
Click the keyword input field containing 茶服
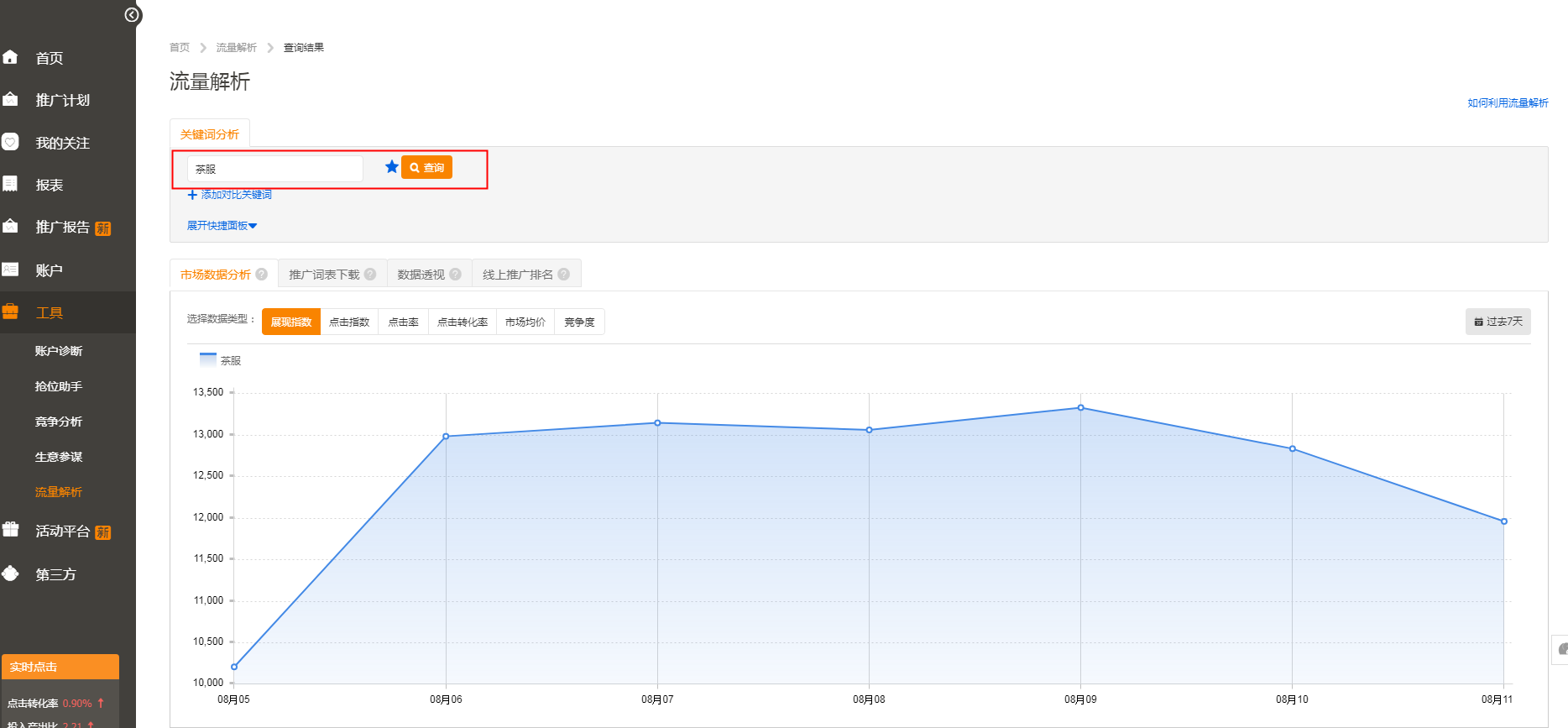click(x=275, y=169)
